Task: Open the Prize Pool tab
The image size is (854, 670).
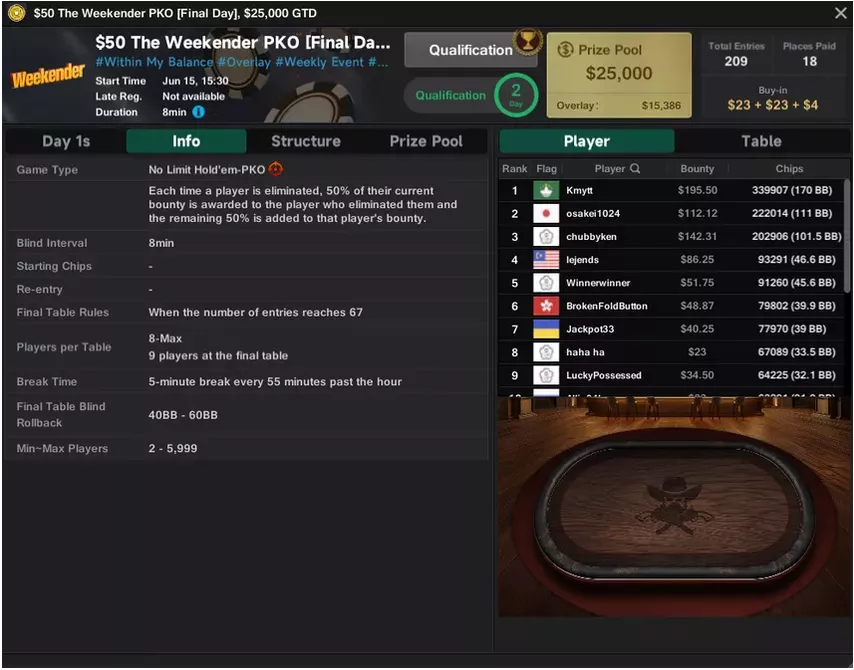Action: [426, 141]
